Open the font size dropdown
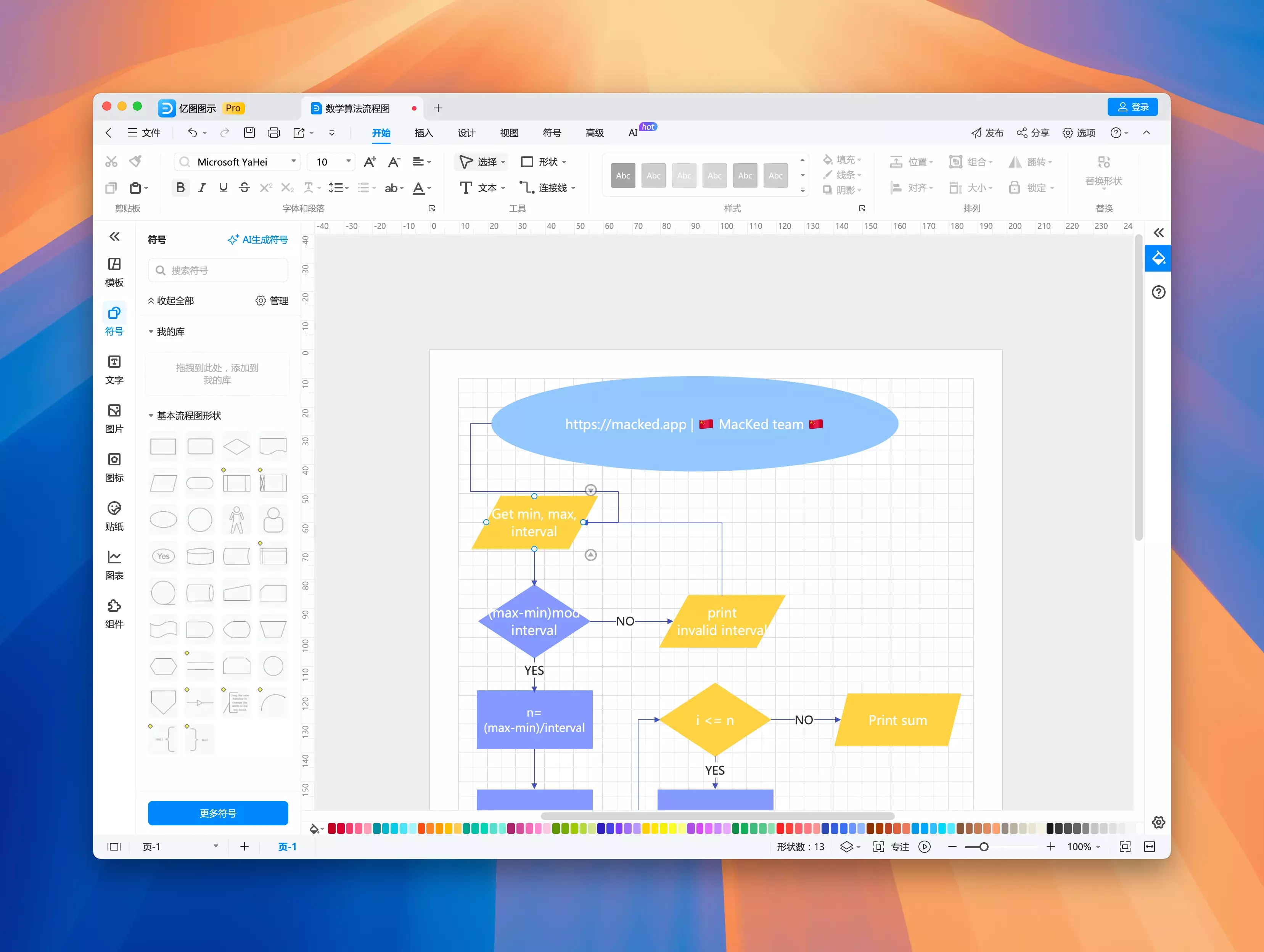This screenshot has width=1264, height=952. pos(348,162)
